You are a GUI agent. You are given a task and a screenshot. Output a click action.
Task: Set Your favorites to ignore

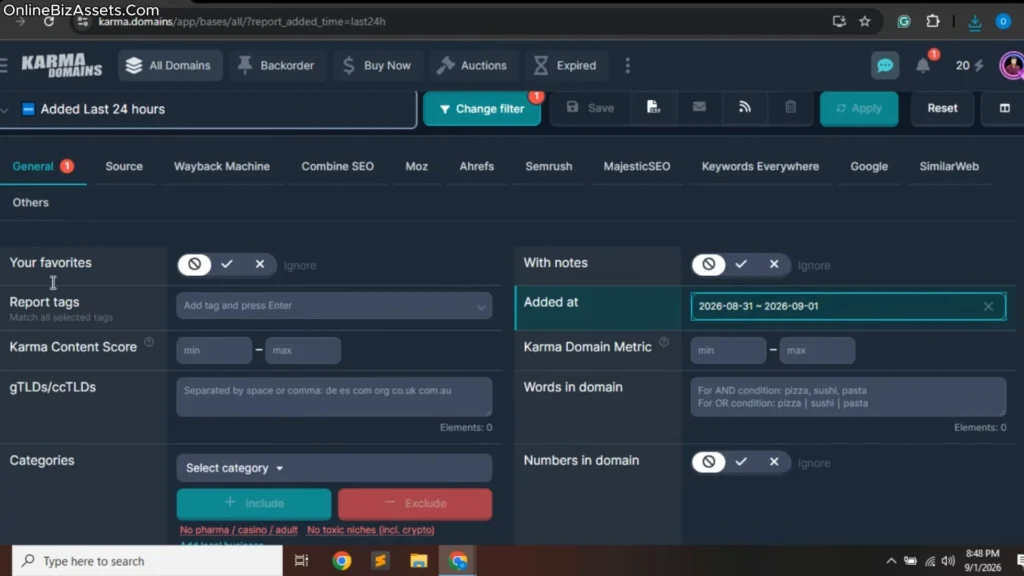point(195,264)
